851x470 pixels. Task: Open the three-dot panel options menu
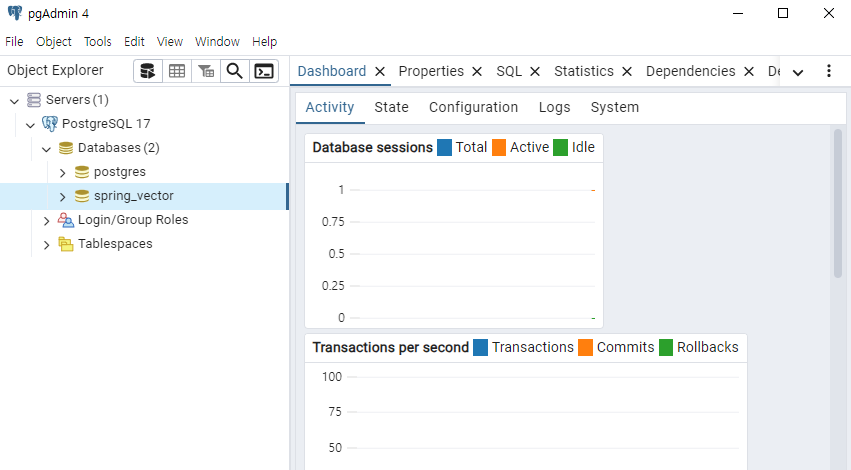pos(829,71)
